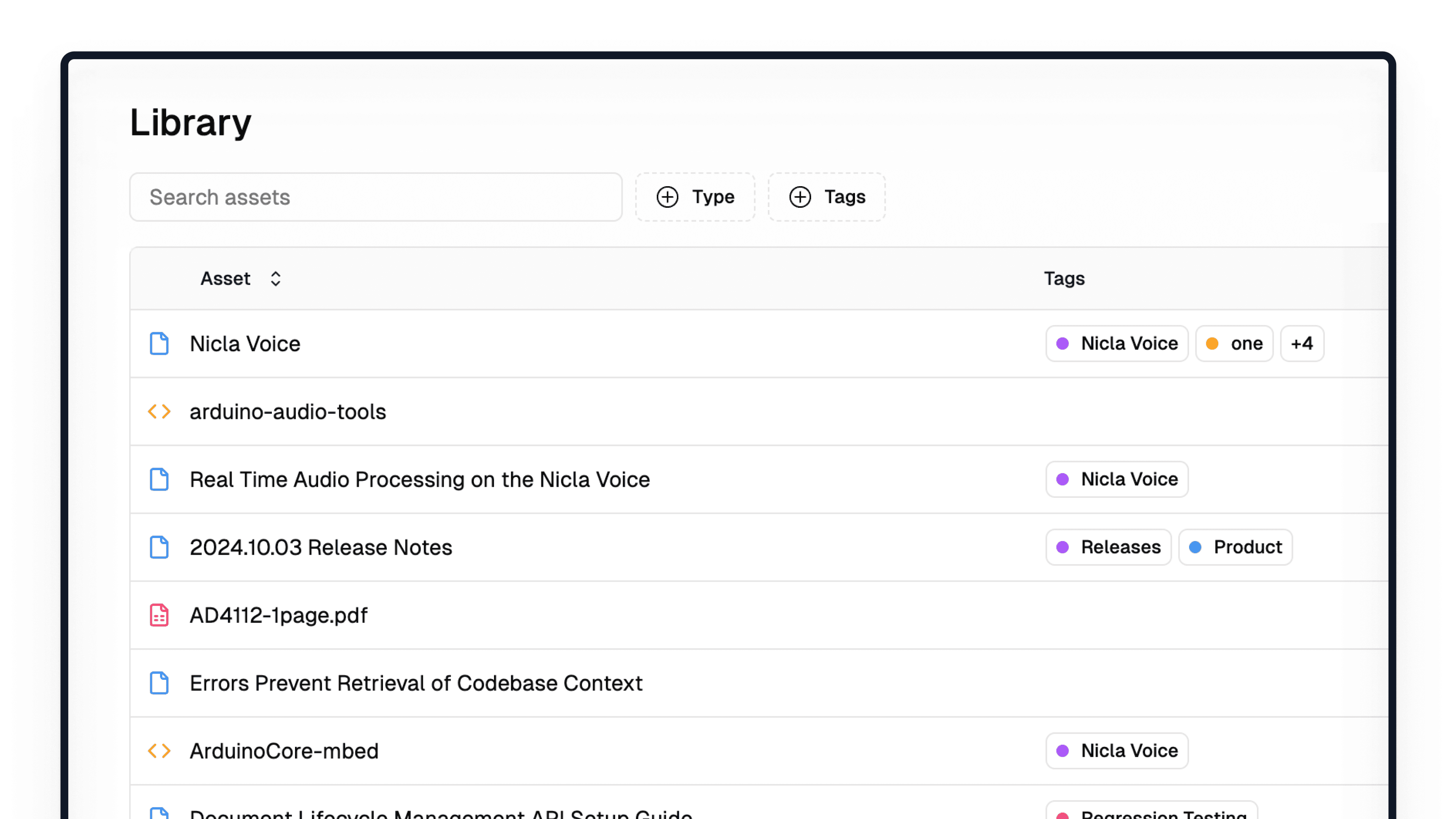
Task: Click the code icon for arduino-audio-tools
Action: tap(159, 411)
